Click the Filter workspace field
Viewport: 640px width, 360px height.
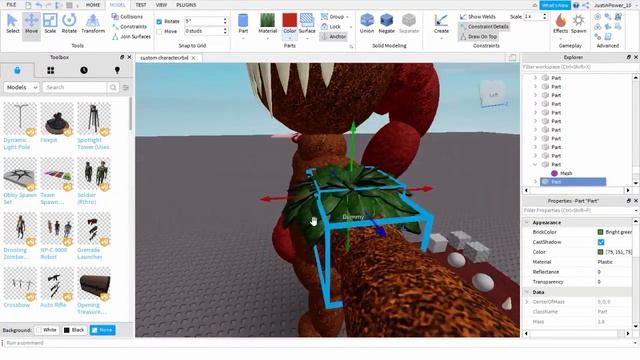pos(578,67)
